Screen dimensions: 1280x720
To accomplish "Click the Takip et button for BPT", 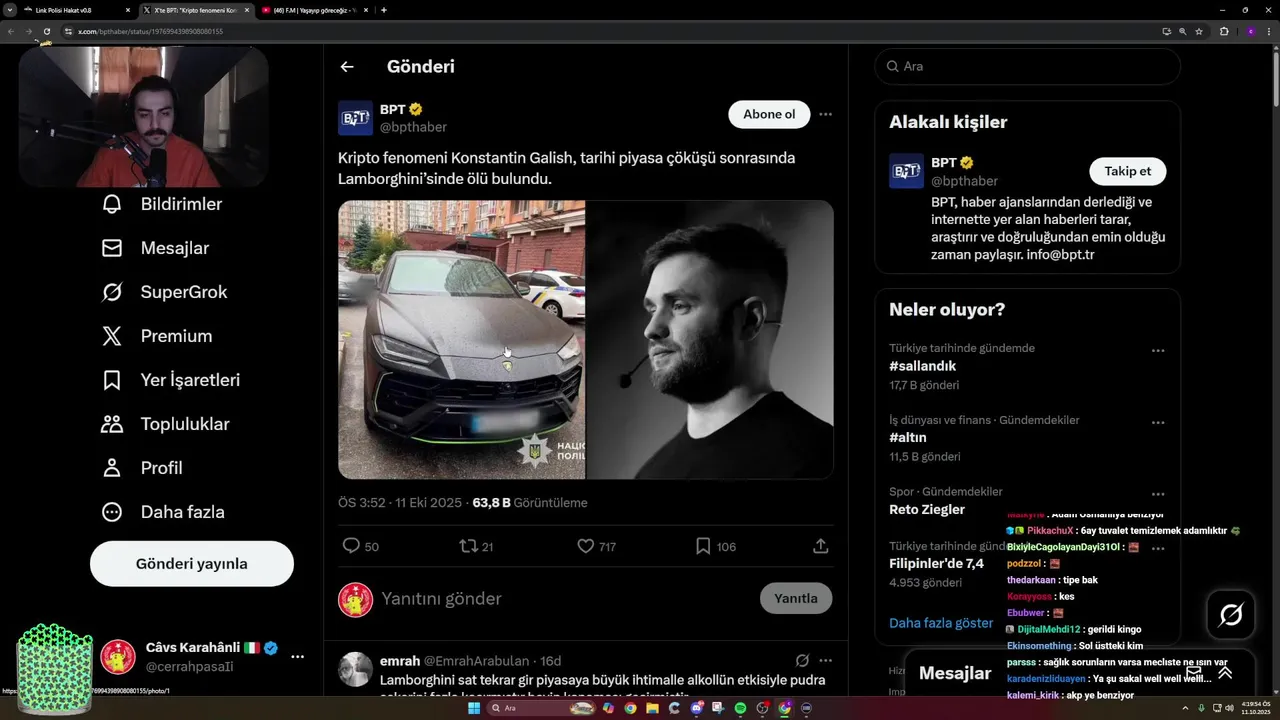I will pyautogui.click(x=1127, y=171).
